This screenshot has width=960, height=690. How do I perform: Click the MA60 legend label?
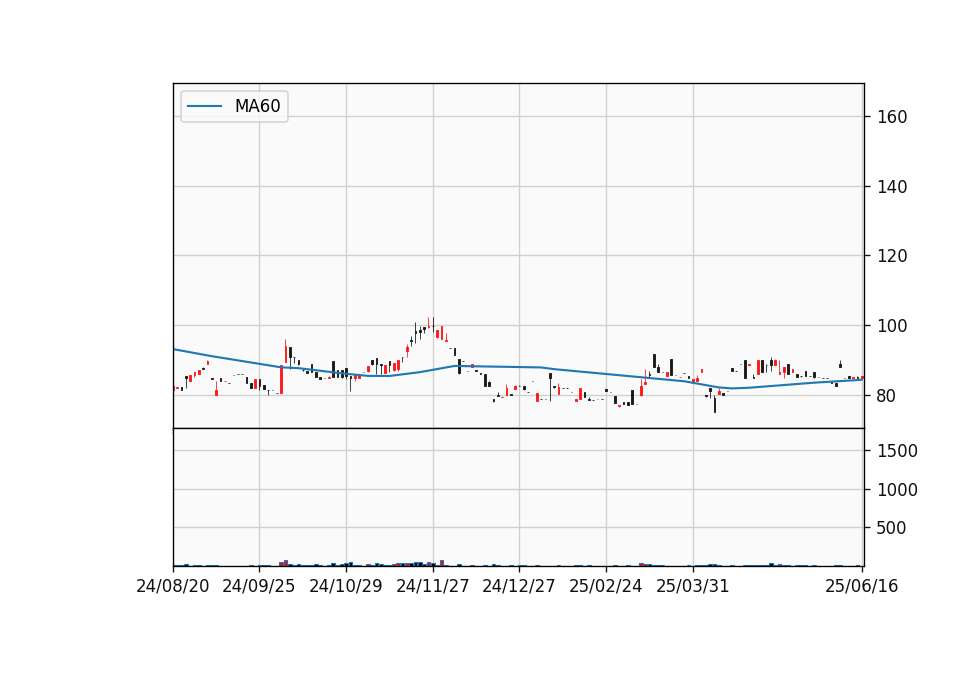[x=257, y=106]
